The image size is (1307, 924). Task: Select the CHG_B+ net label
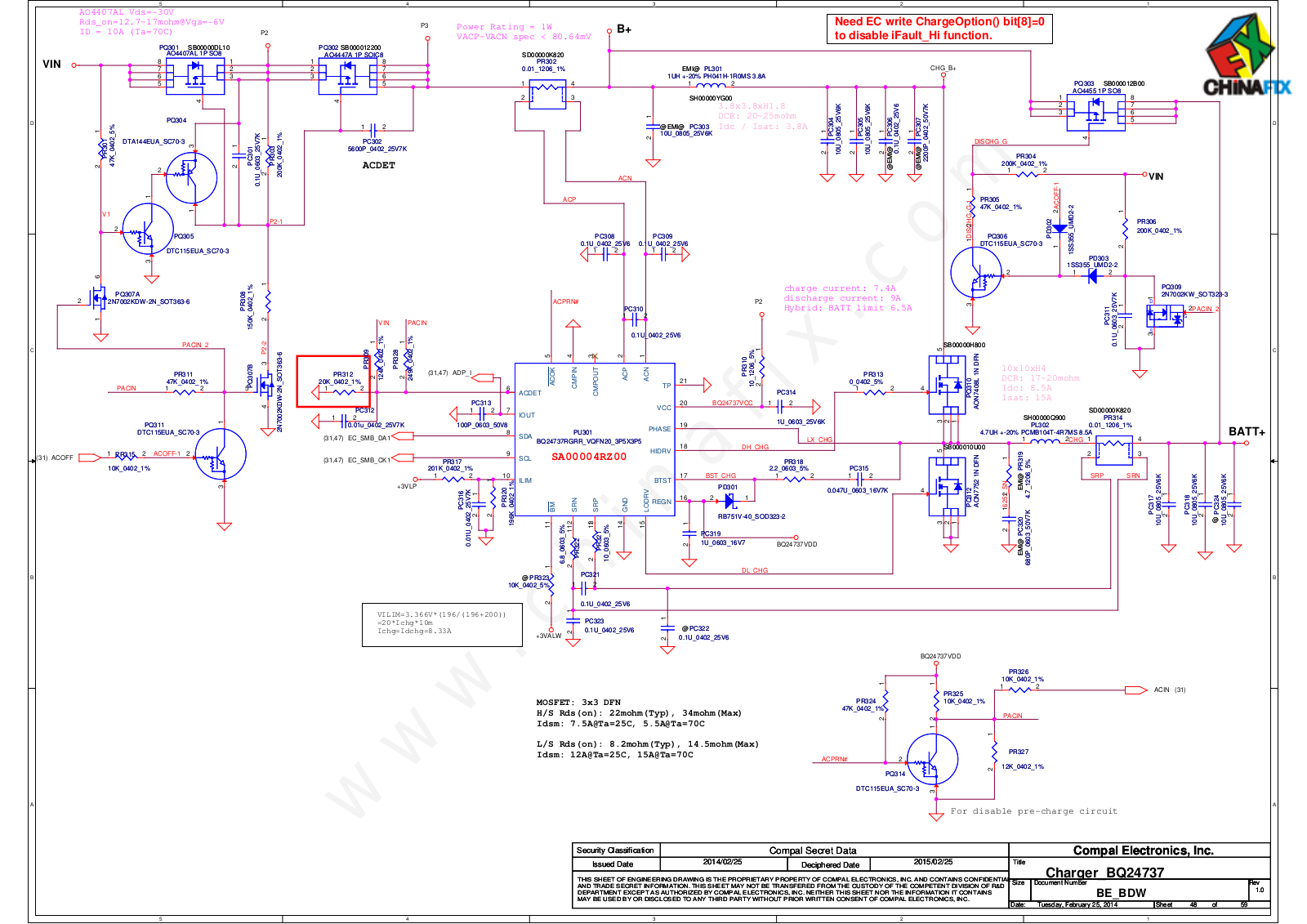coord(943,69)
